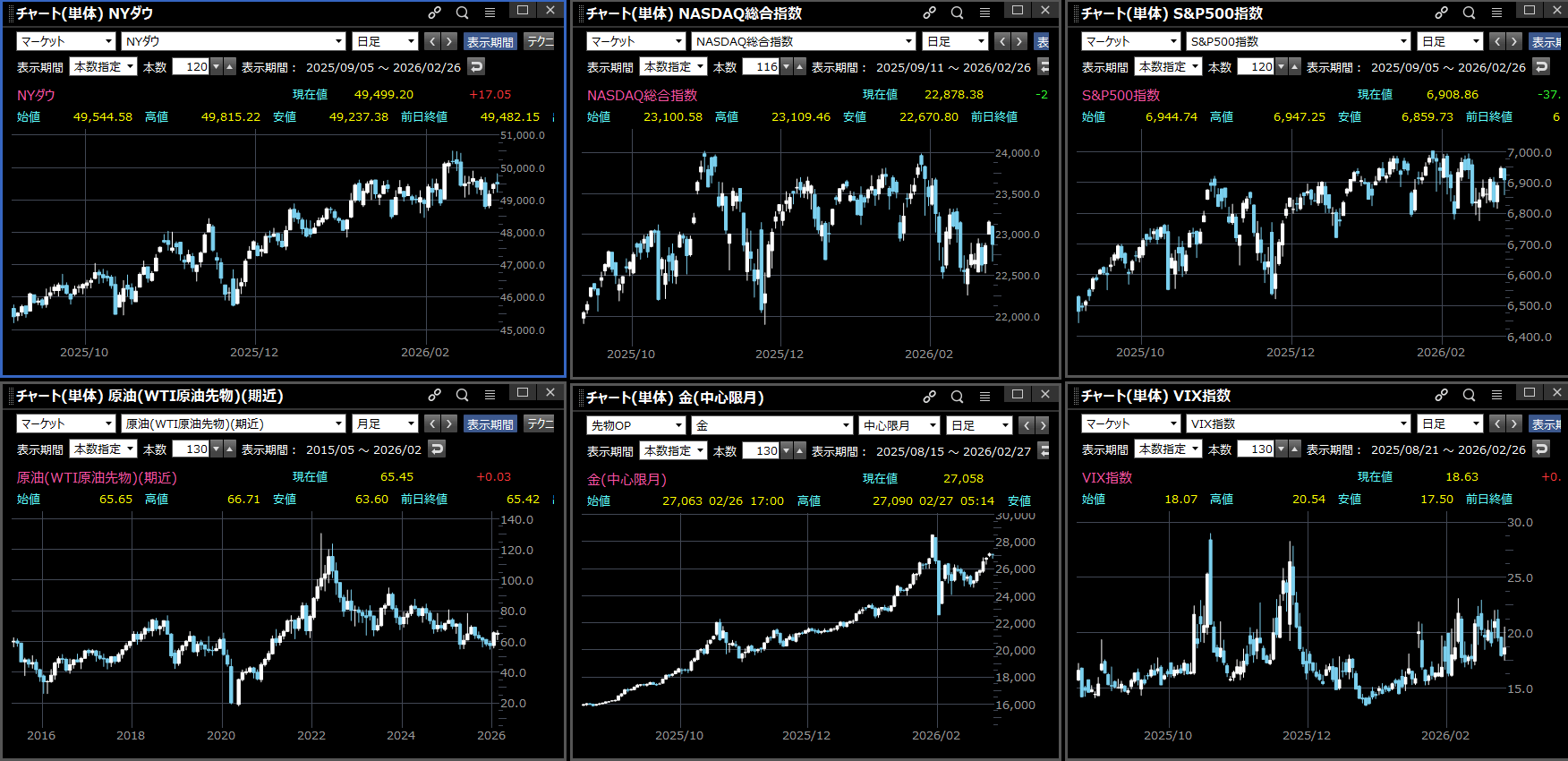Click the link icon in VIX指数 chart header

tap(1441, 395)
